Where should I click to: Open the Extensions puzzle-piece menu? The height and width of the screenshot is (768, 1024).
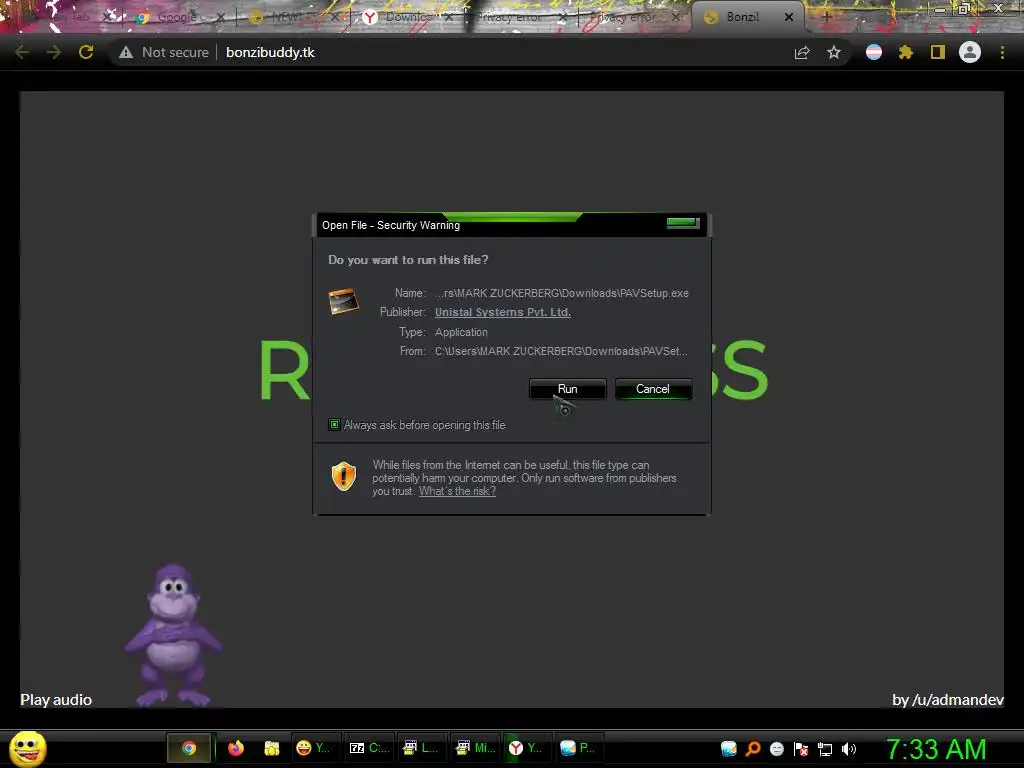(x=906, y=52)
